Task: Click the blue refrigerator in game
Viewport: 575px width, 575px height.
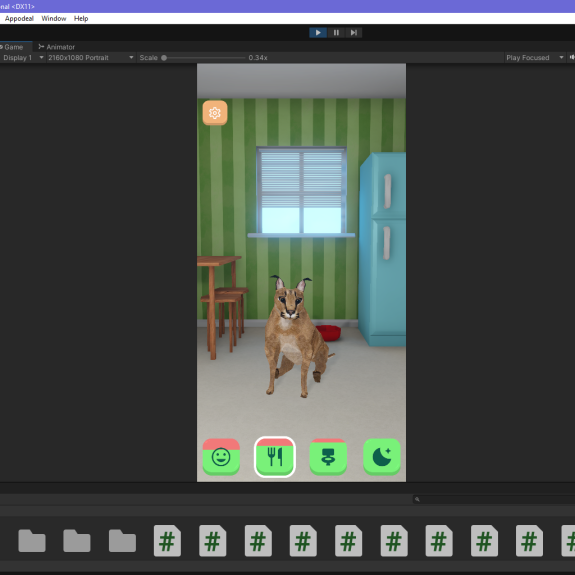Action: point(383,249)
